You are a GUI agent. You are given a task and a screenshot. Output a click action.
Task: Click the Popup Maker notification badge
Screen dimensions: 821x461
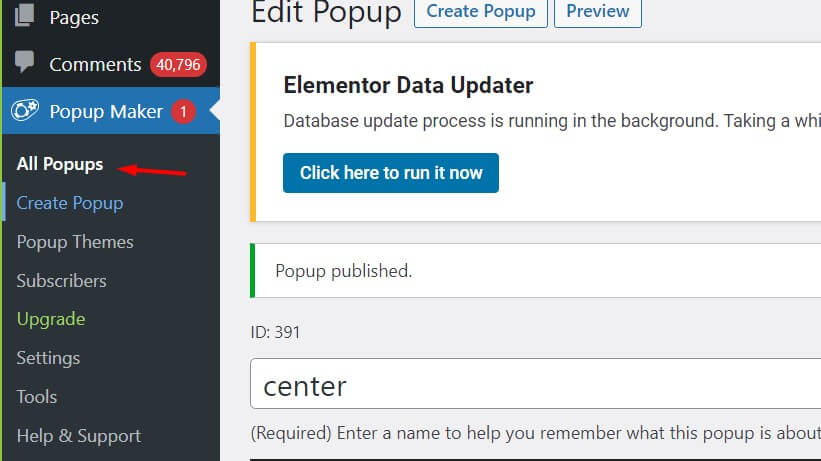coord(183,111)
